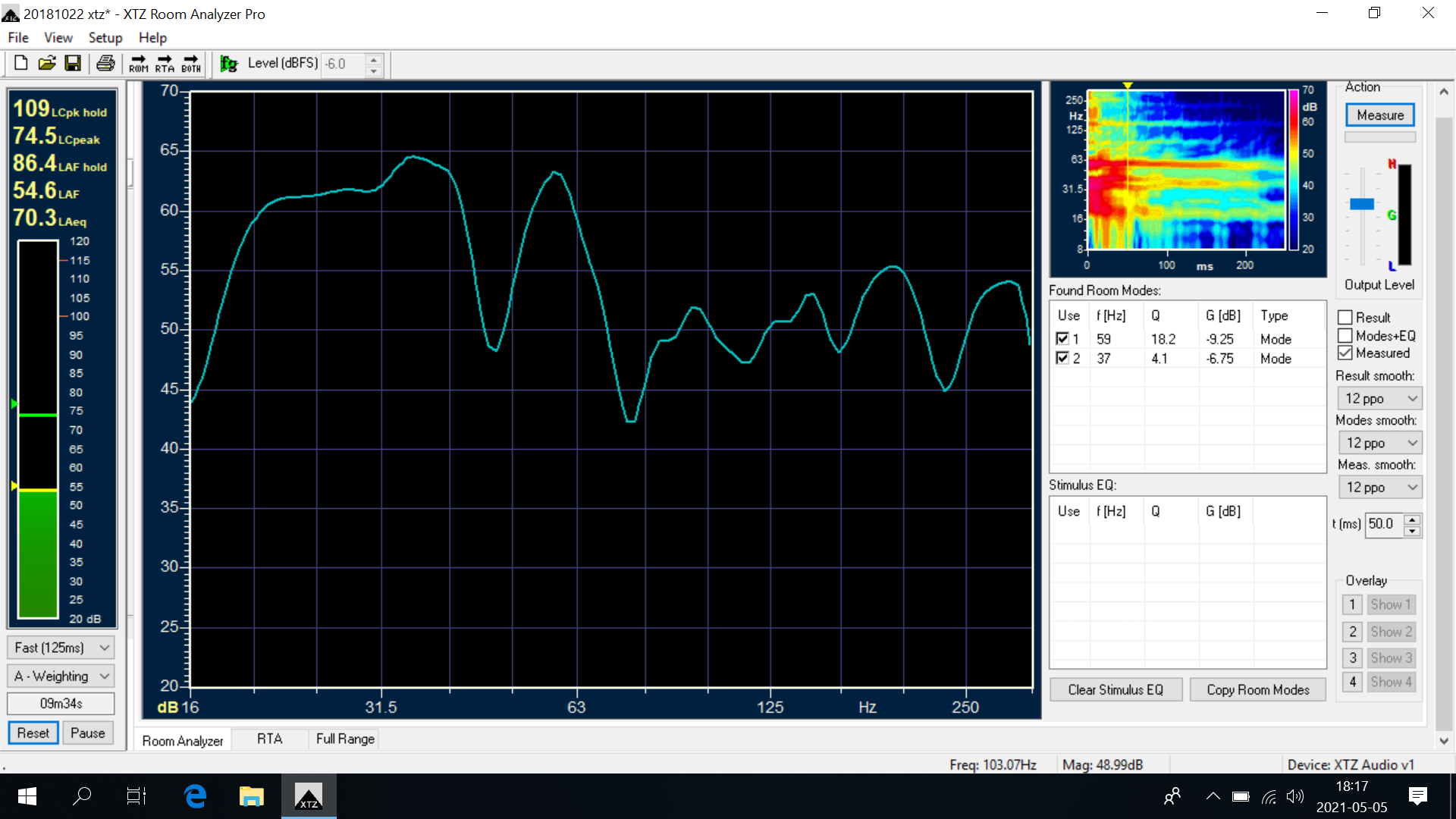
Task: Toggle Use checkbox for mode 1
Action: pyautogui.click(x=1062, y=339)
